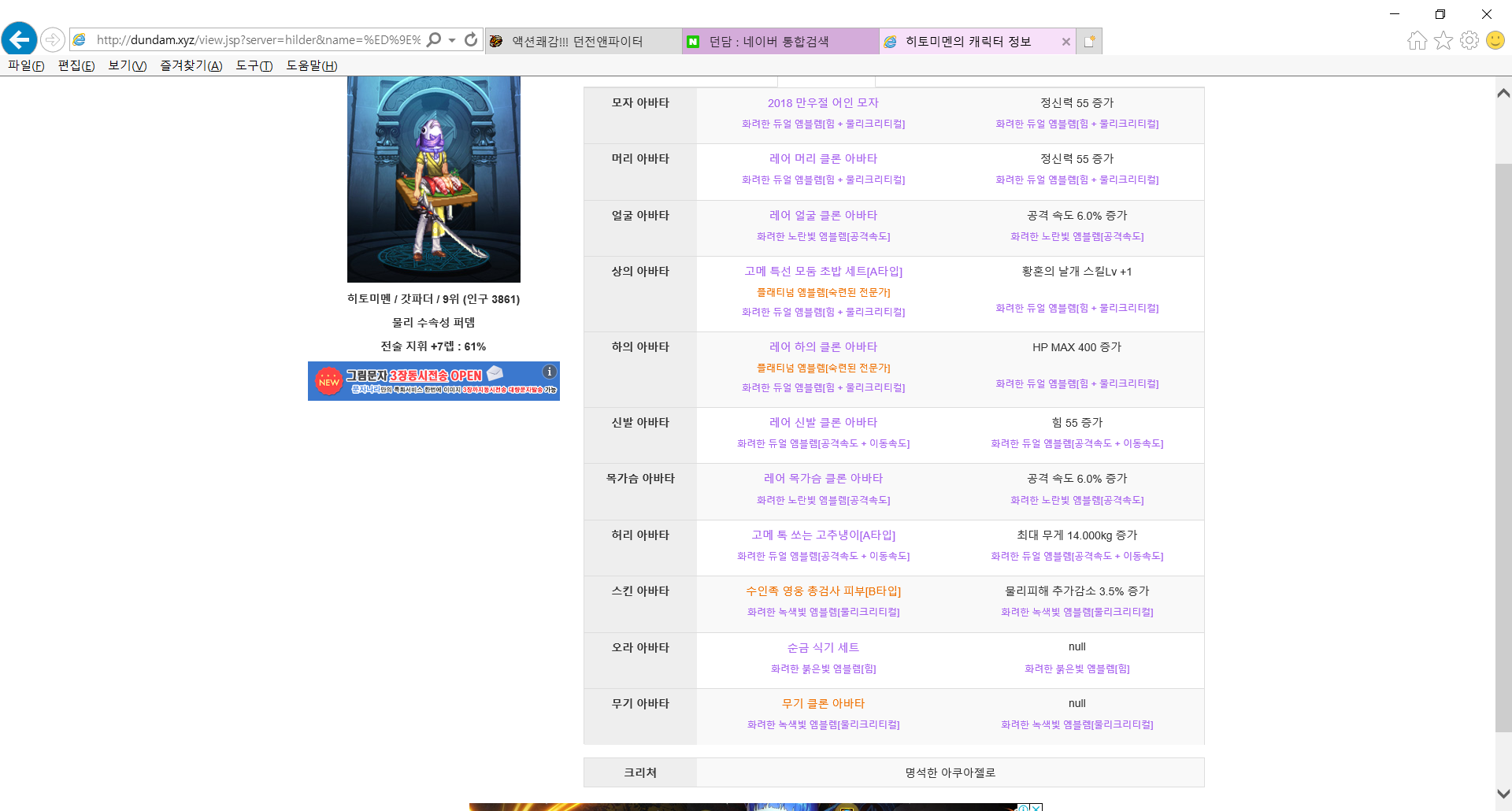This screenshot has width=1512, height=811.
Task: Click the search magnifier icon in address bar
Action: click(x=434, y=39)
